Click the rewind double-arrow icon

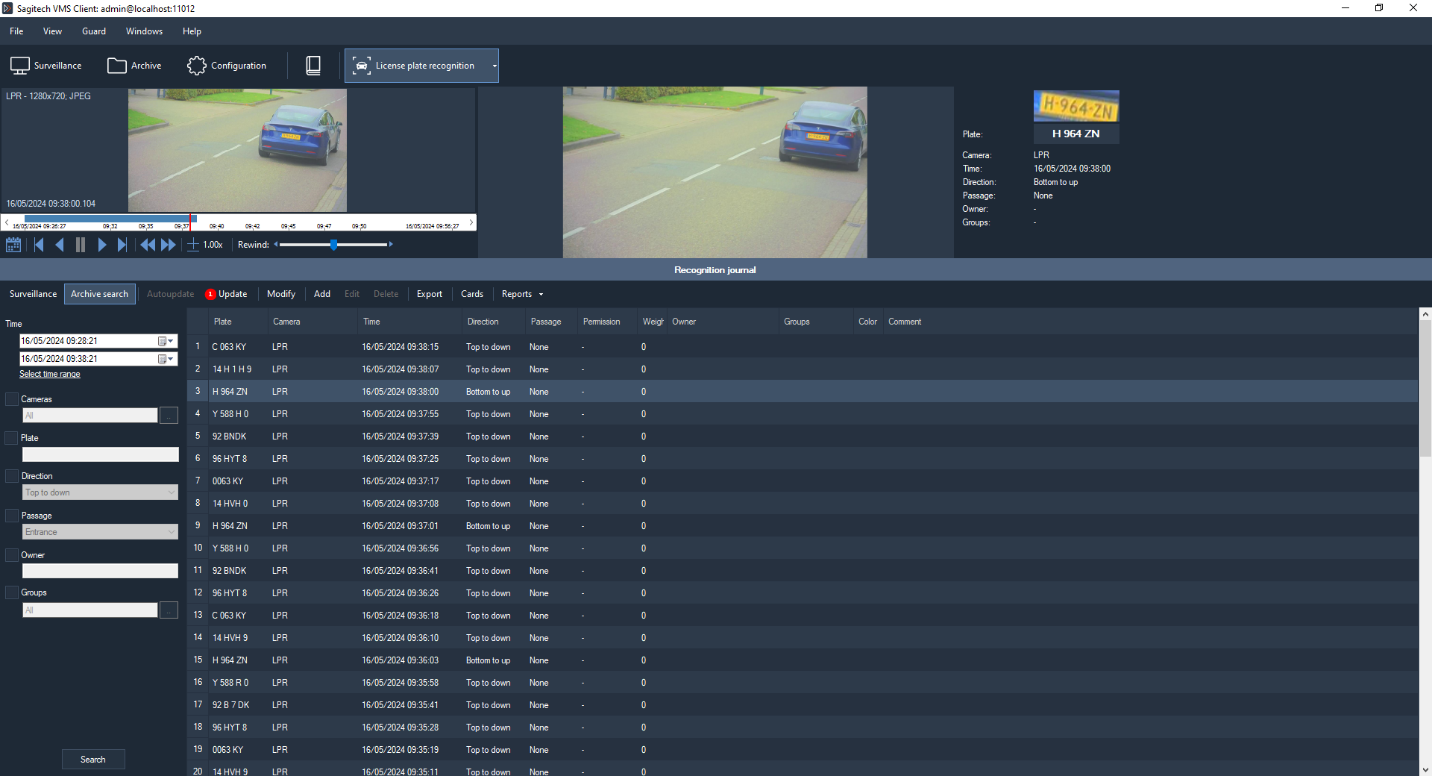point(147,245)
